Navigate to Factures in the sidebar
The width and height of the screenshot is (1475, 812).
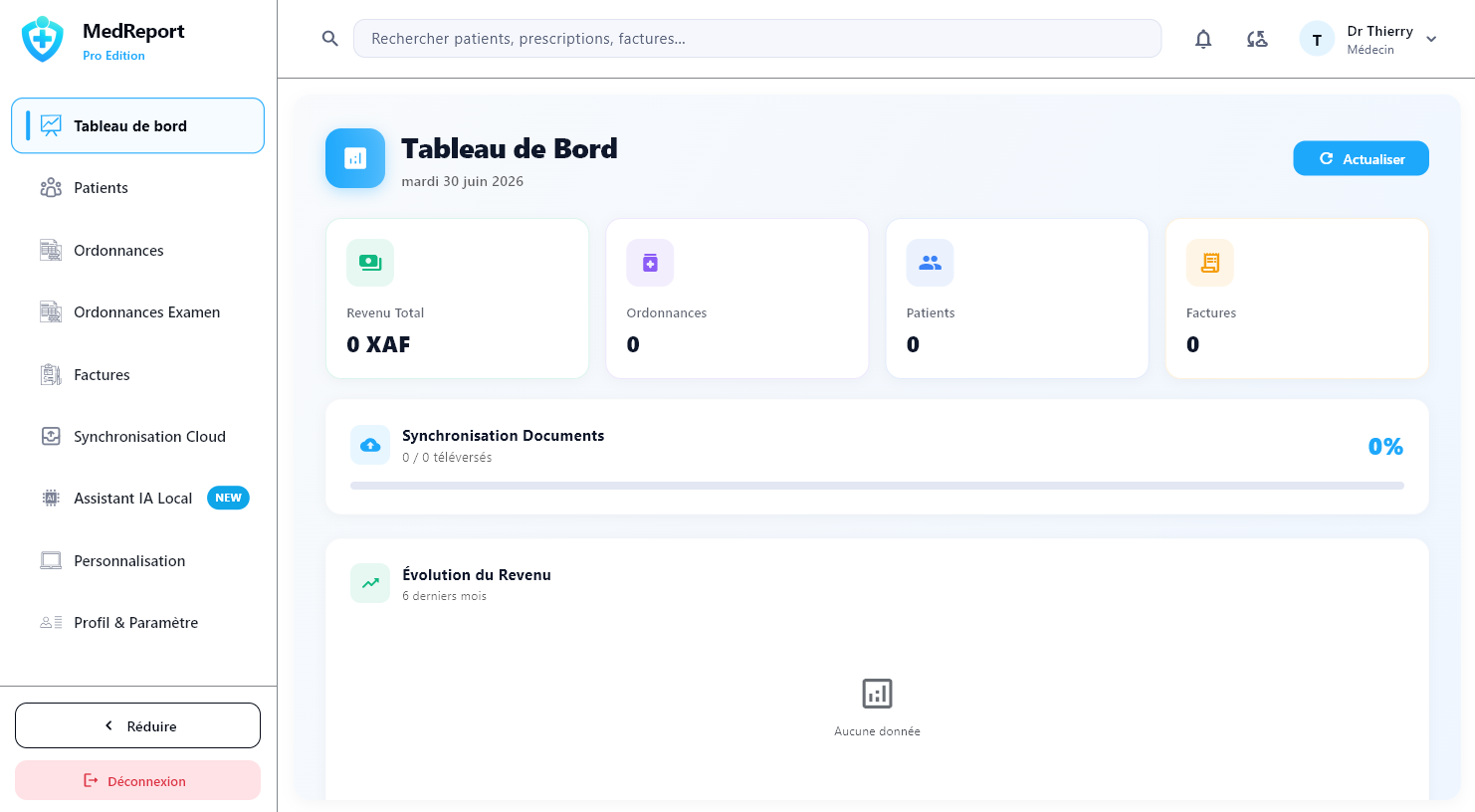(x=137, y=374)
